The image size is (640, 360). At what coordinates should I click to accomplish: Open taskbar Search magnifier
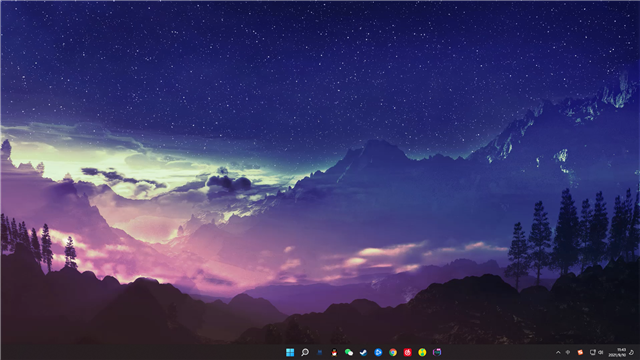[305, 352]
